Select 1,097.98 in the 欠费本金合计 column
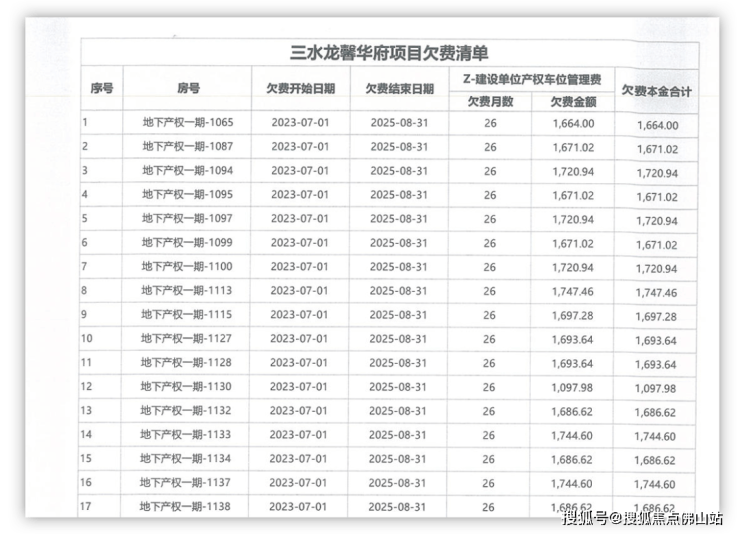This screenshot has width=740, height=534. pyautogui.click(x=656, y=389)
